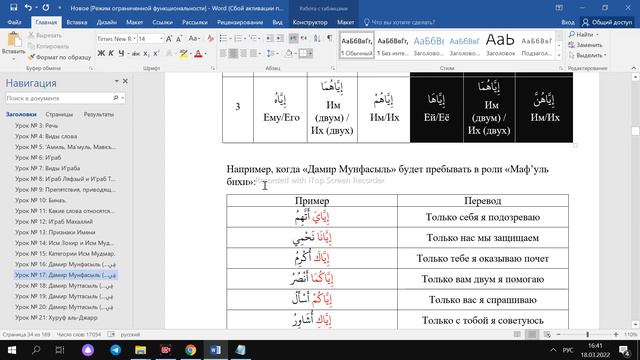
Task: Click the Заменить (Replace) button
Action: point(585,45)
